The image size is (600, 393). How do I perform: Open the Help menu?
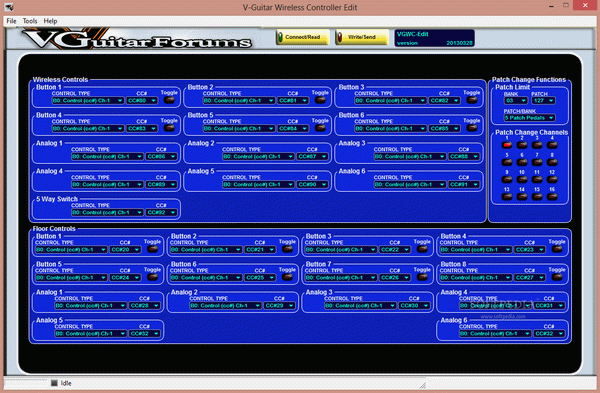[50, 21]
